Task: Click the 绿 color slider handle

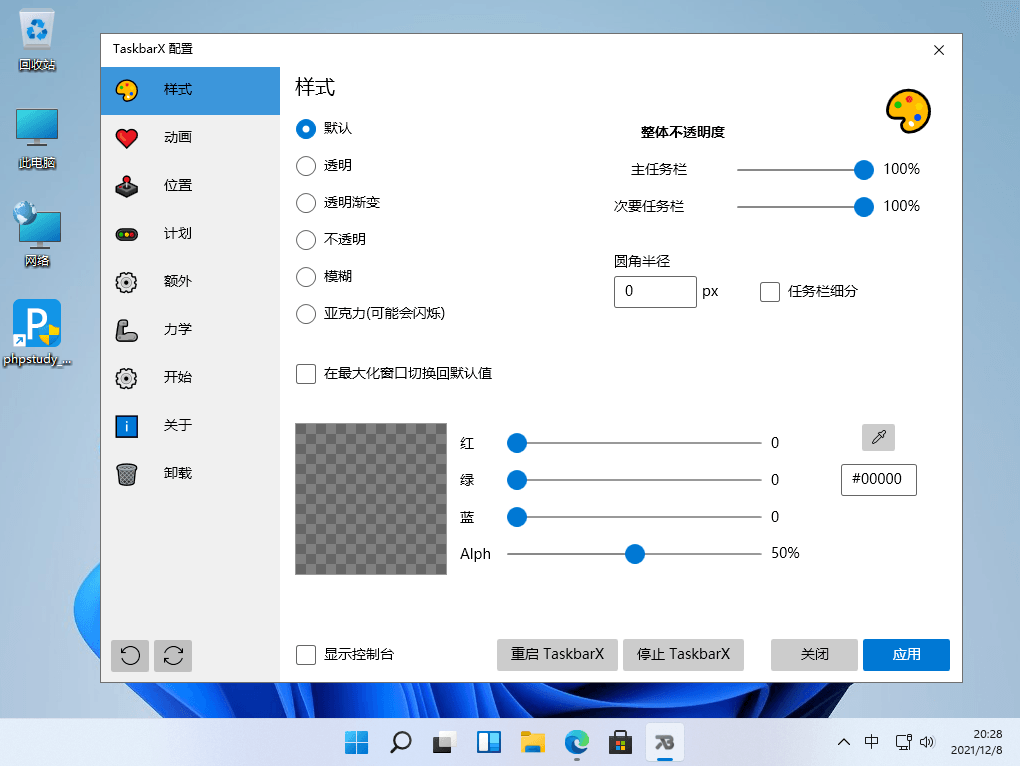Action: coord(517,480)
